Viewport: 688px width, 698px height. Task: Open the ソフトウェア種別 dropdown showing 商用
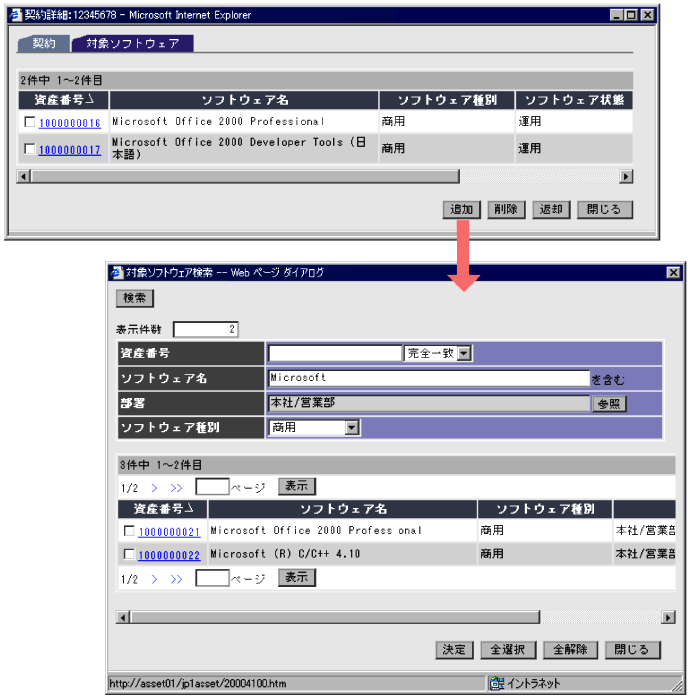point(352,428)
